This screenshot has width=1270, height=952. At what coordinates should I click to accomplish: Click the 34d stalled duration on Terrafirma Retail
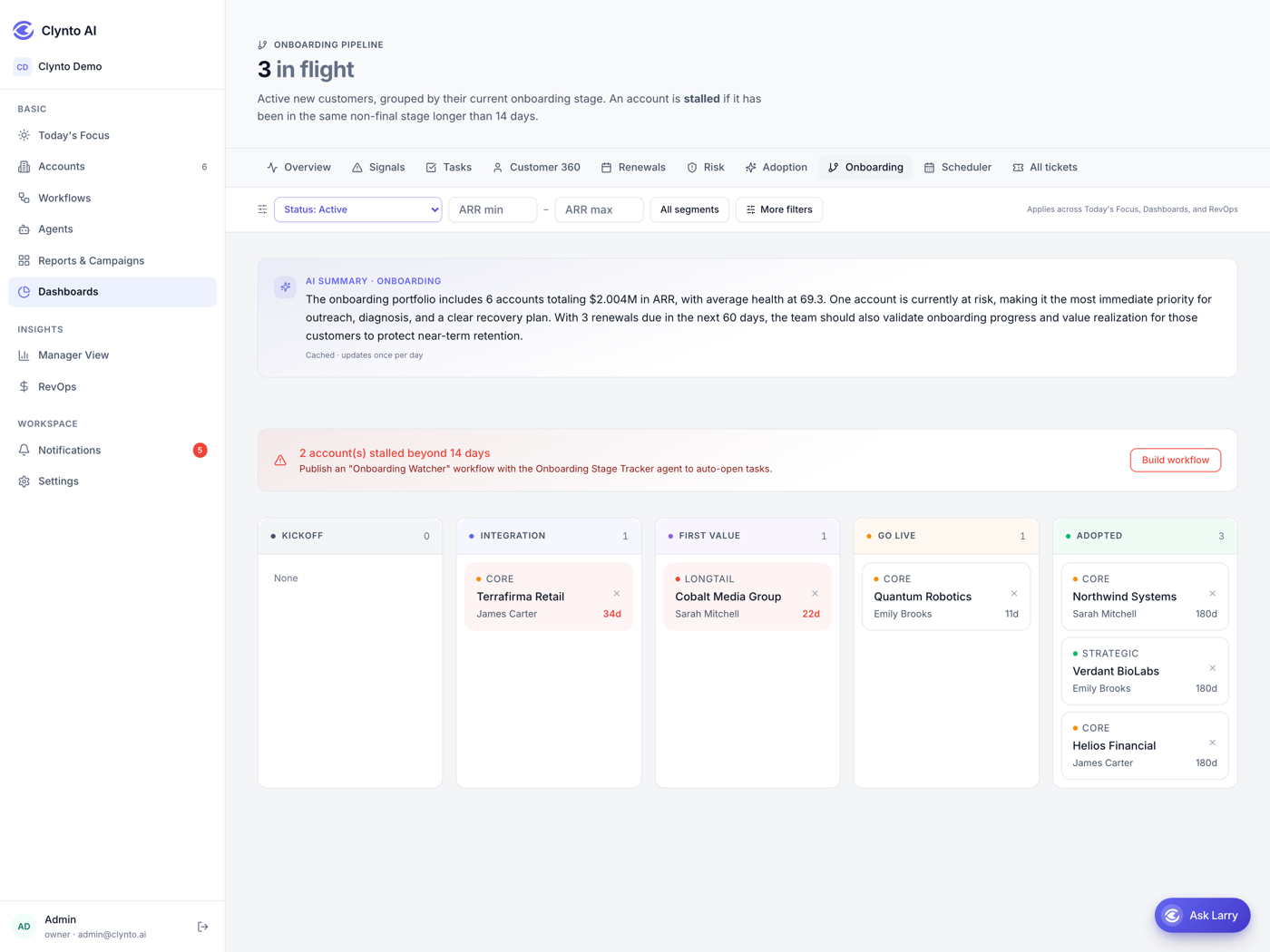click(x=612, y=614)
